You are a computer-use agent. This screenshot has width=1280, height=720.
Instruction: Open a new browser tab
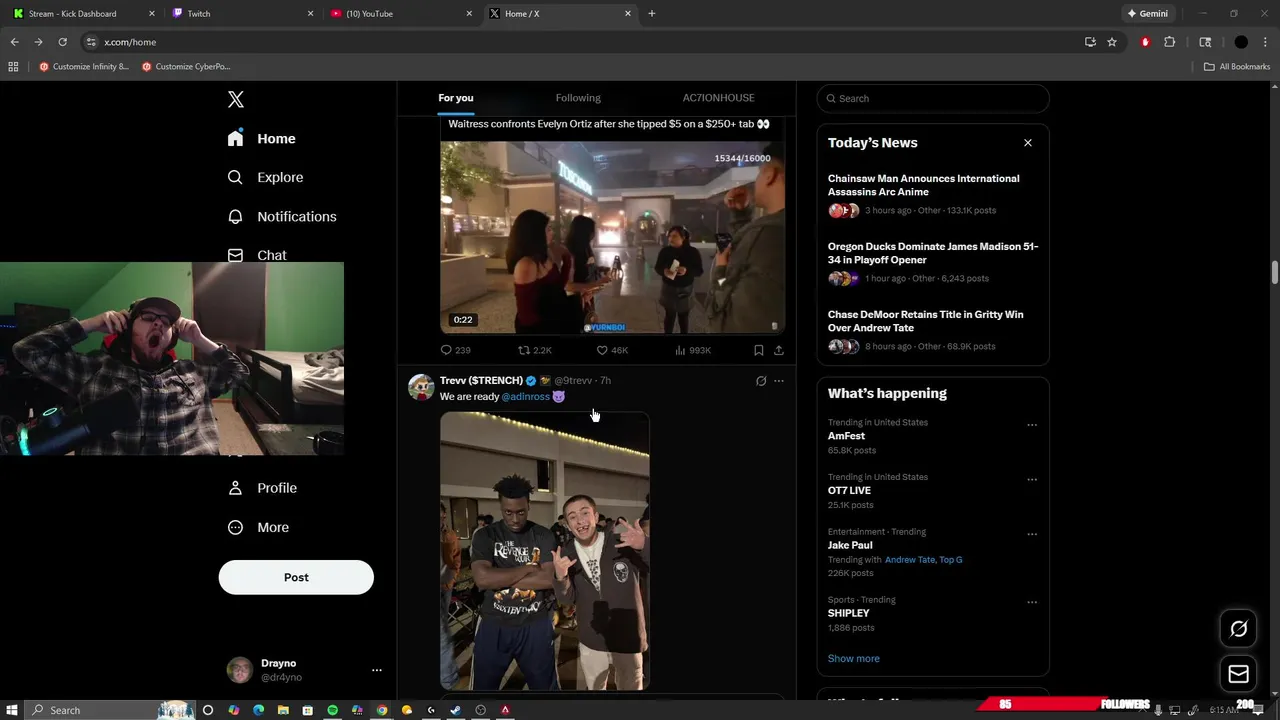click(x=651, y=14)
